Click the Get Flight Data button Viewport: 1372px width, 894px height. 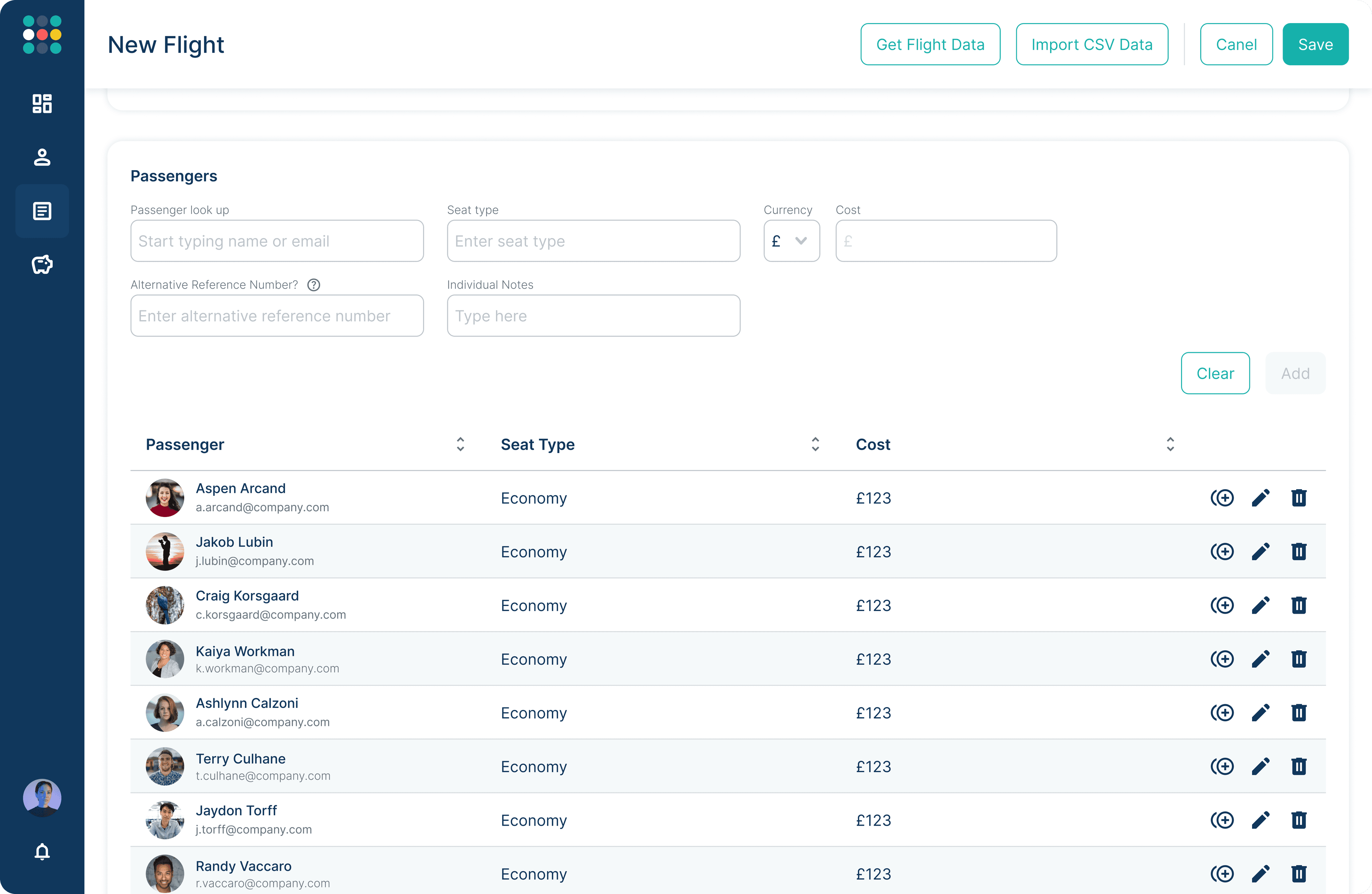point(930,45)
